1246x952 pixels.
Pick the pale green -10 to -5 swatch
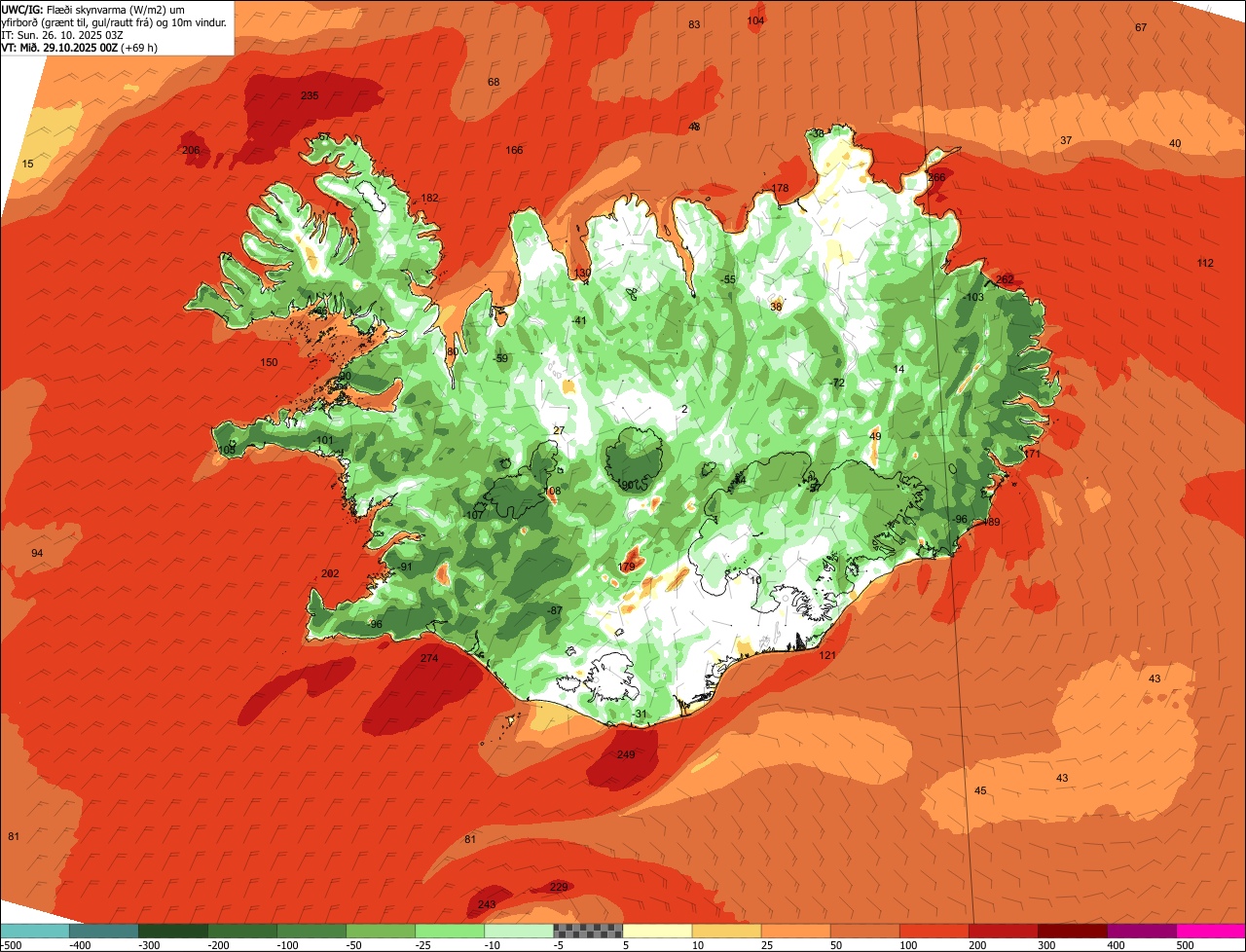click(x=518, y=932)
